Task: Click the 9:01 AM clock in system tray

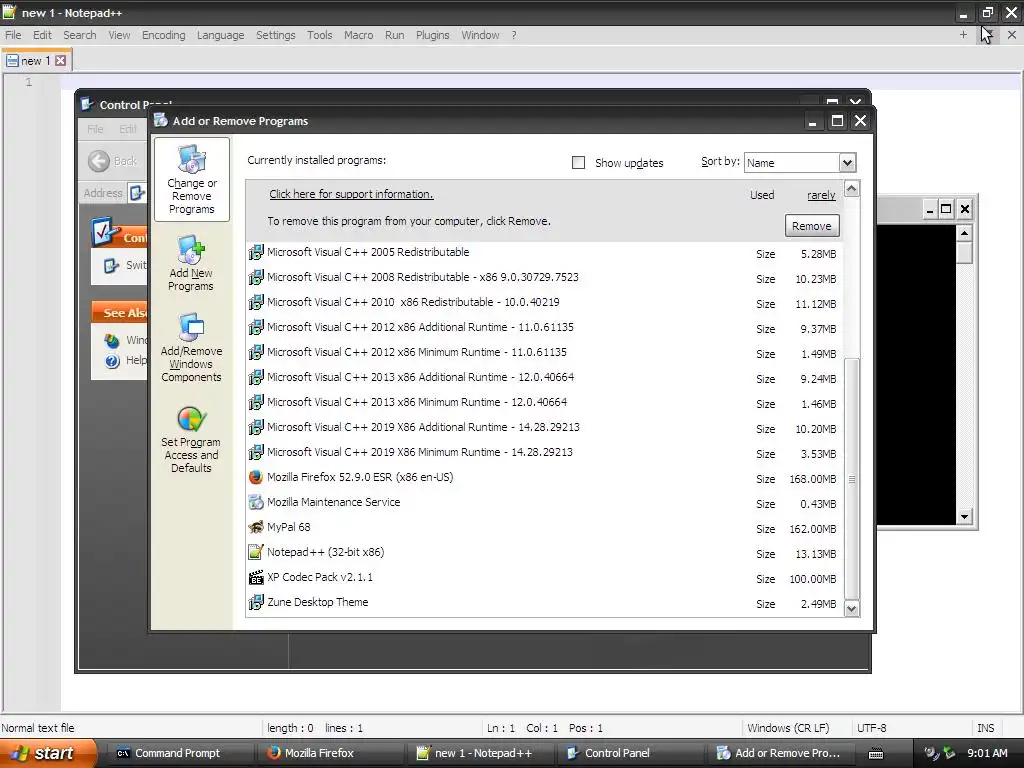Action: click(x=987, y=754)
